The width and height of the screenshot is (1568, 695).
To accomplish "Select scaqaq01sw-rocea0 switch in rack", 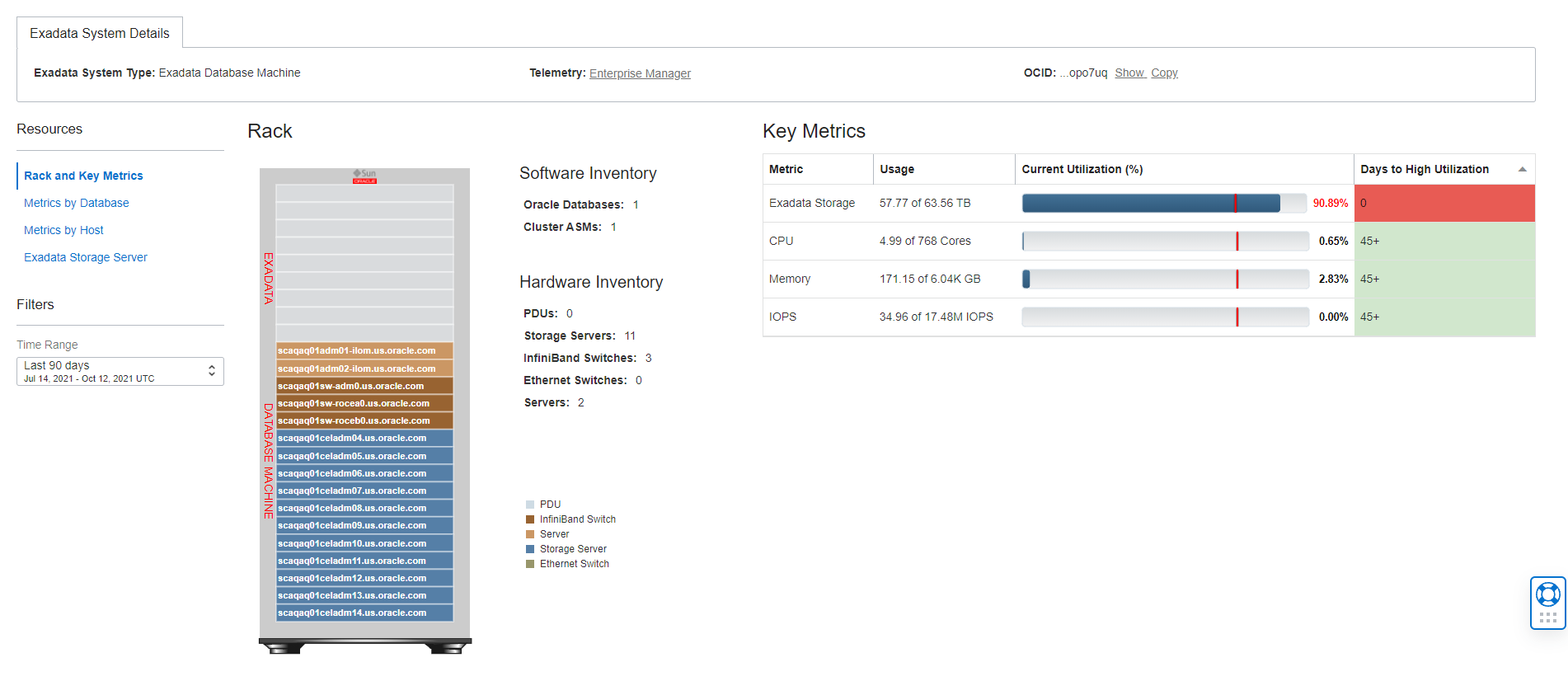I will click(364, 403).
